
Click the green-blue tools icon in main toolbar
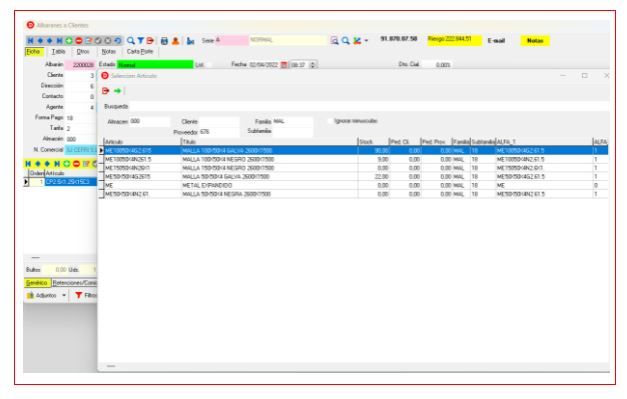pyautogui.click(x=357, y=40)
